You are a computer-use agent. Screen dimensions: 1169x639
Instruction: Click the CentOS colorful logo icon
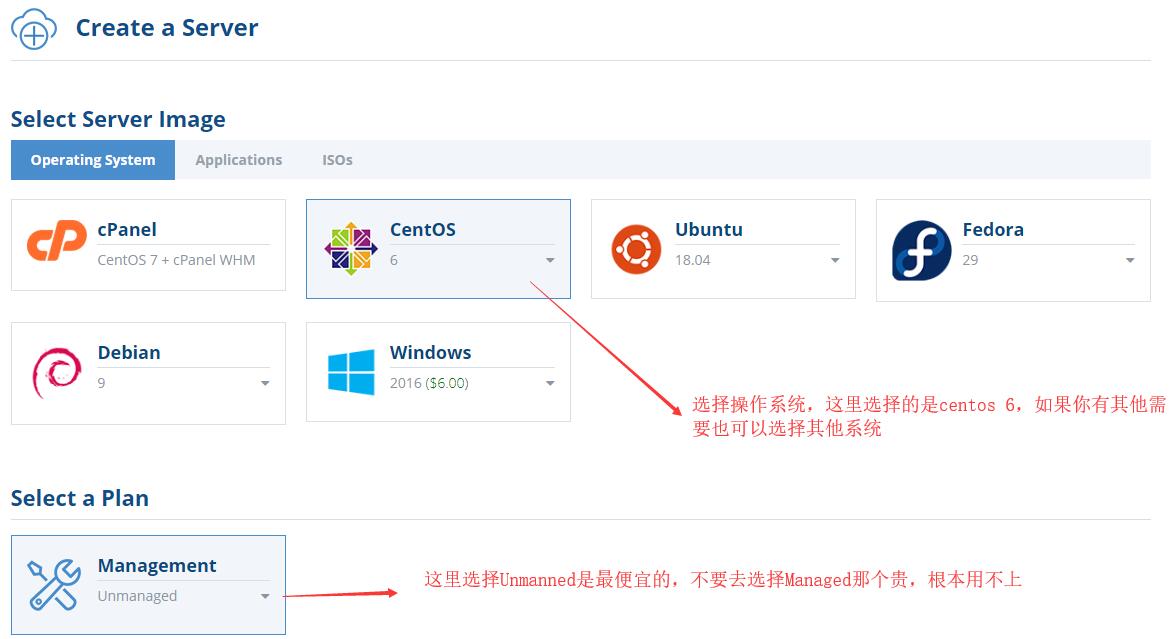[351, 248]
